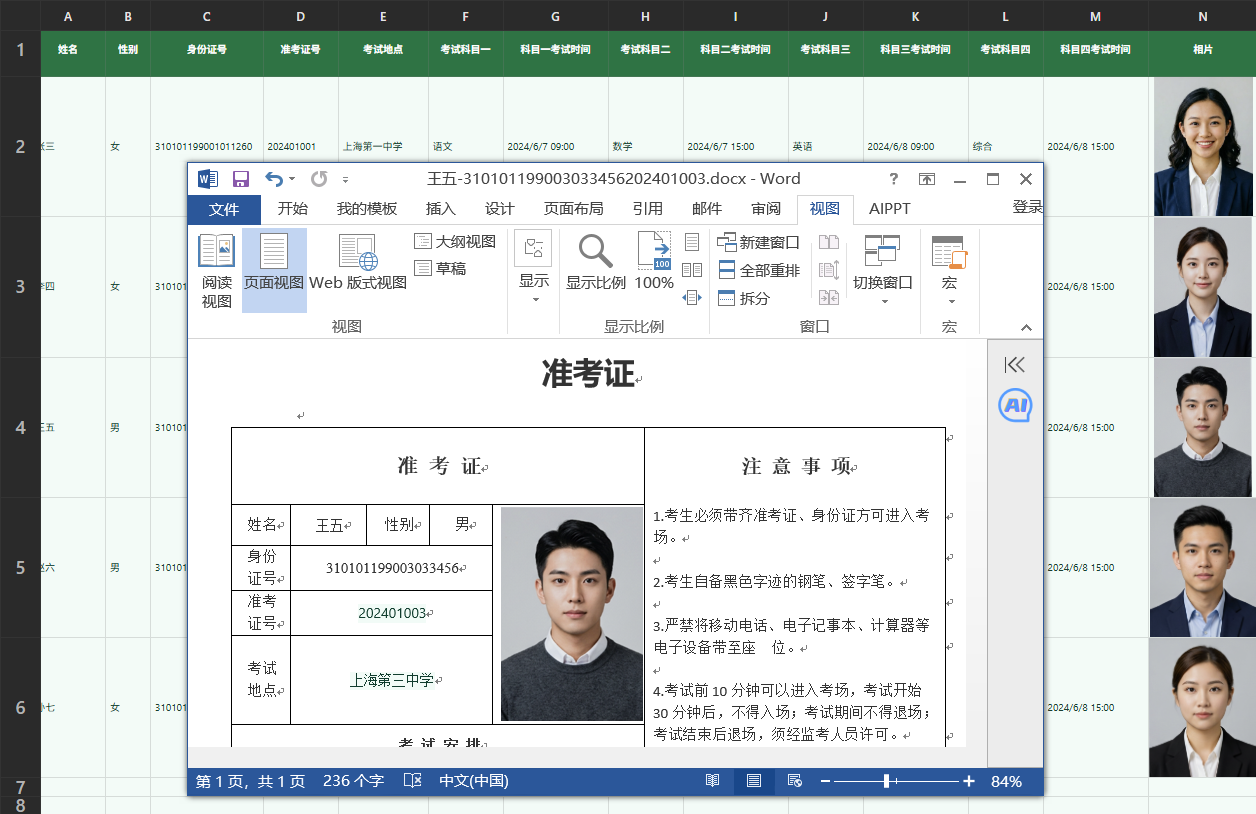Select 阅读视图 (Read Mode) in the ribbon

pos(215,265)
